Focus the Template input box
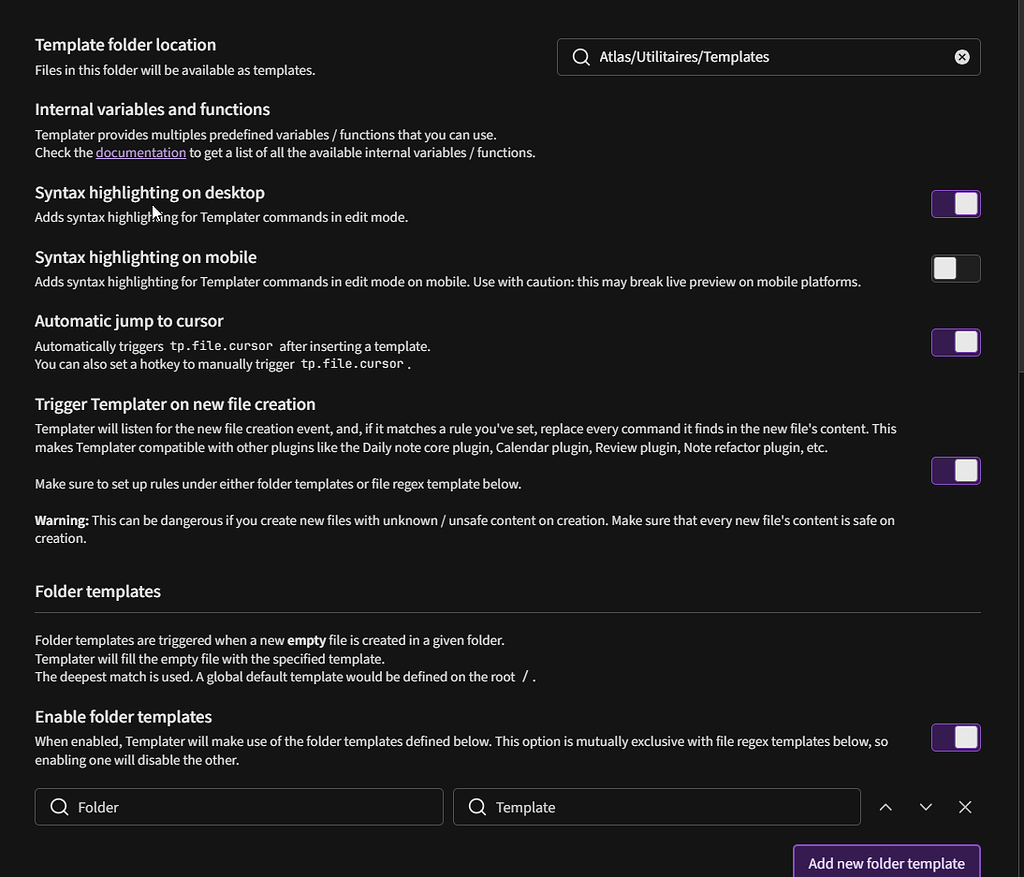 click(670, 807)
